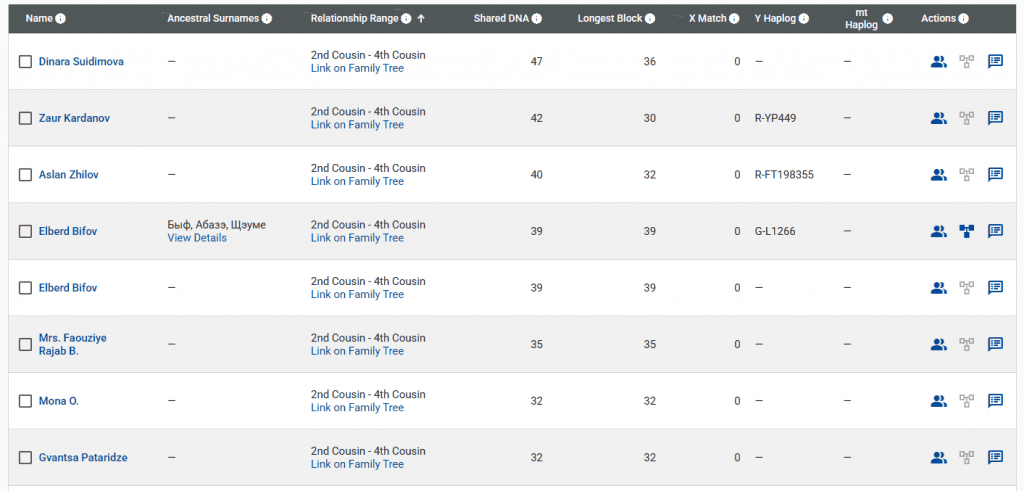
Task: Click info icon beside Shared DNA header
Action: tap(537, 19)
